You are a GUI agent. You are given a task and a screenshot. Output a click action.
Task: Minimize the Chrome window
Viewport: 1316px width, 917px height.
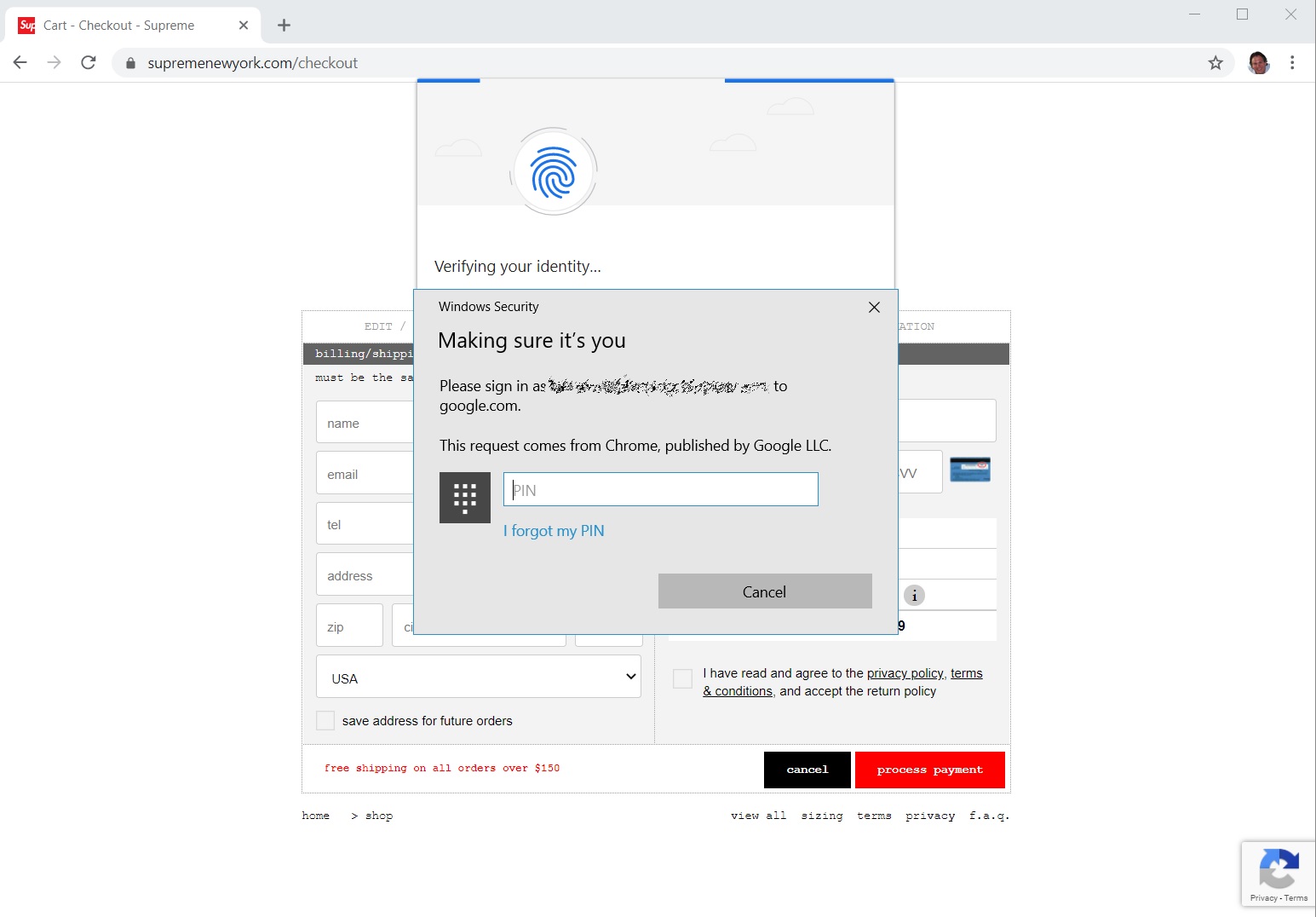(x=1195, y=14)
